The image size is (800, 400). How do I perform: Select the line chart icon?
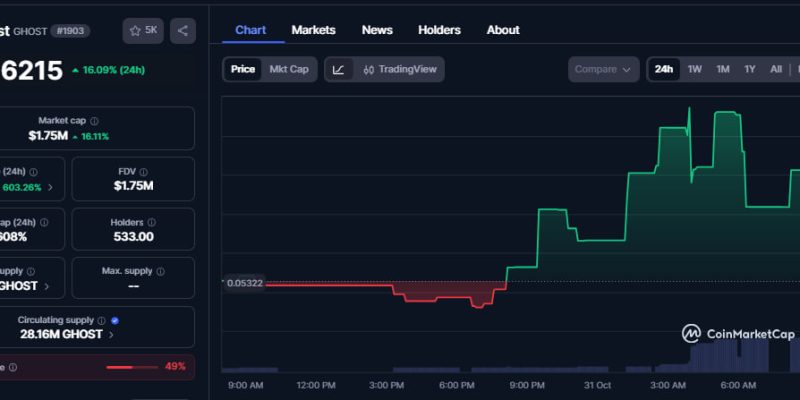pyautogui.click(x=339, y=69)
